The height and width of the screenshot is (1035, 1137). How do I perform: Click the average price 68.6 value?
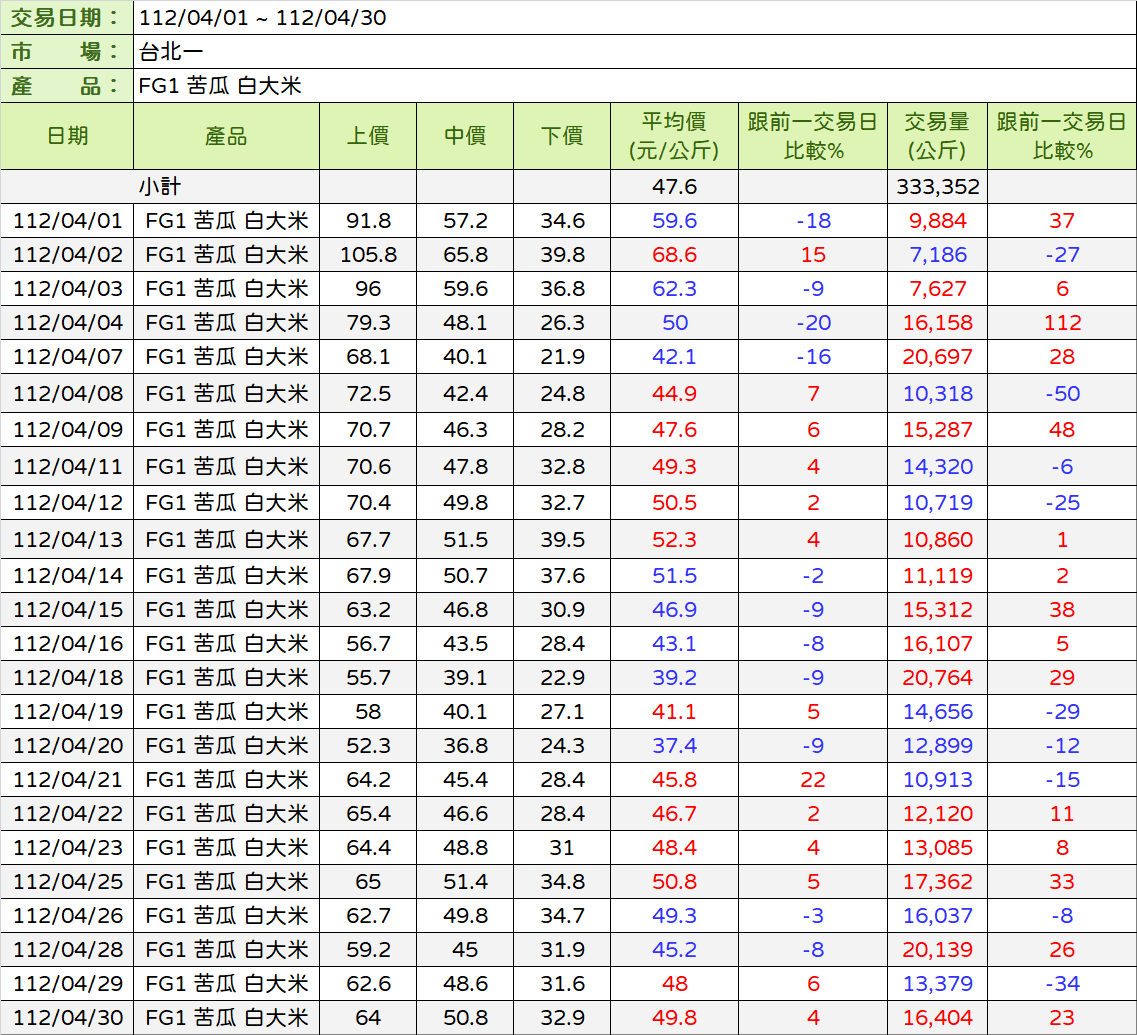click(674, 255)
